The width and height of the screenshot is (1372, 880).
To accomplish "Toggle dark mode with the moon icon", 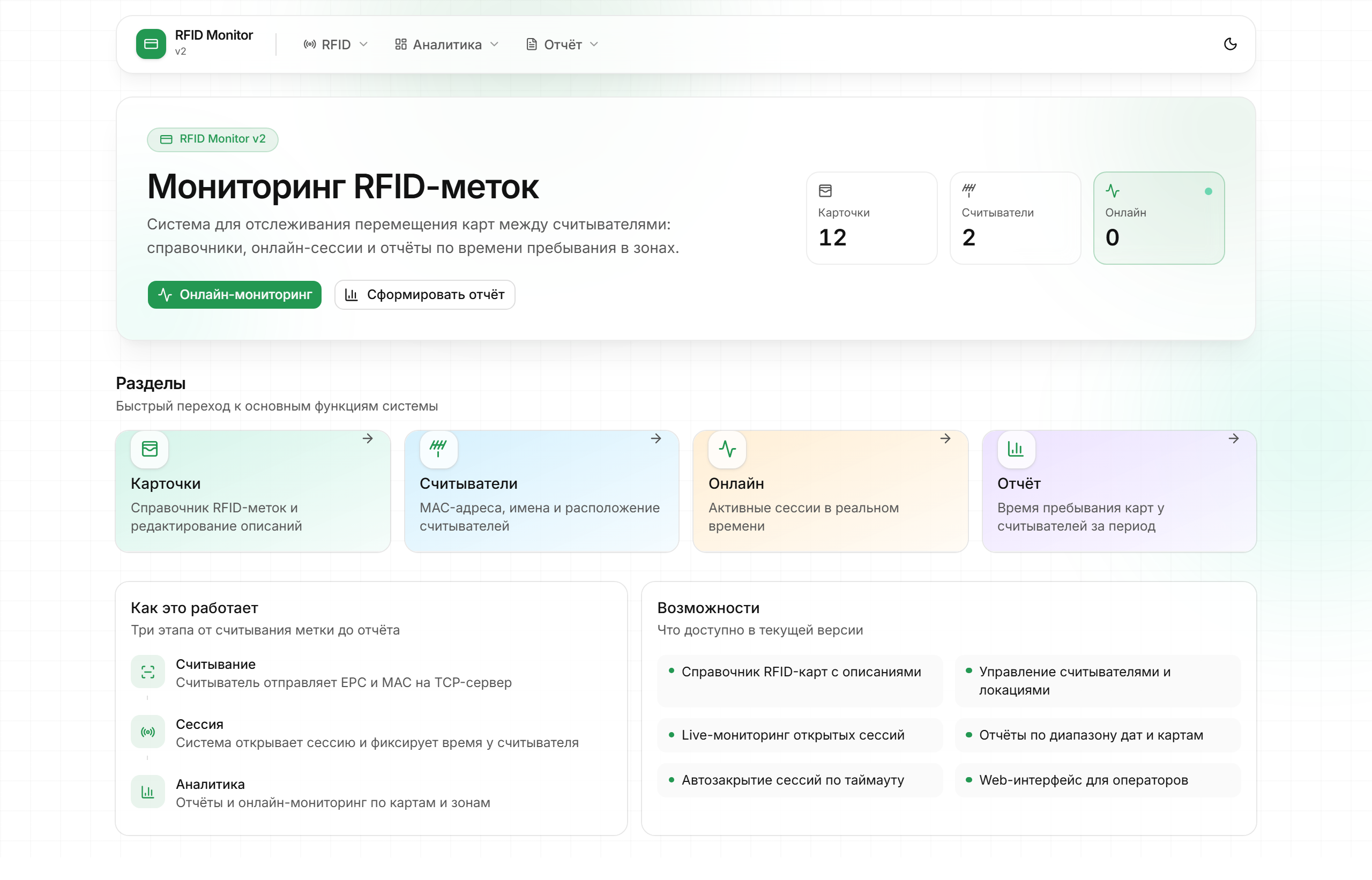I will click(x=1230, y=44).
